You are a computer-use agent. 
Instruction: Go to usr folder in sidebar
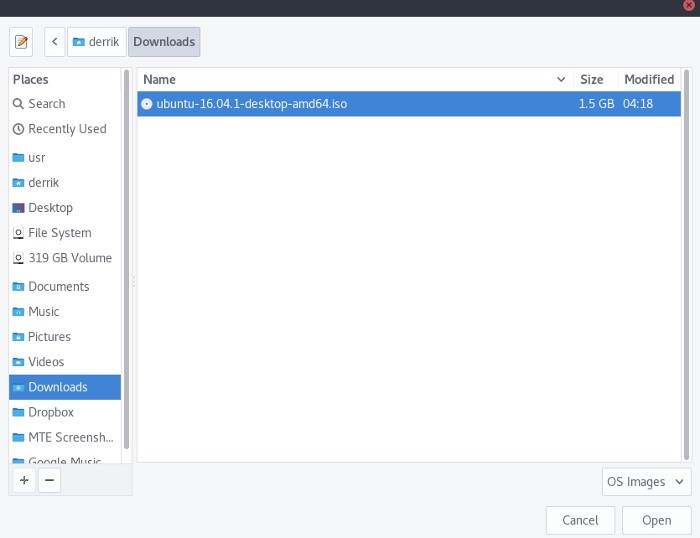pyautogui.click(x=36, y=158)
